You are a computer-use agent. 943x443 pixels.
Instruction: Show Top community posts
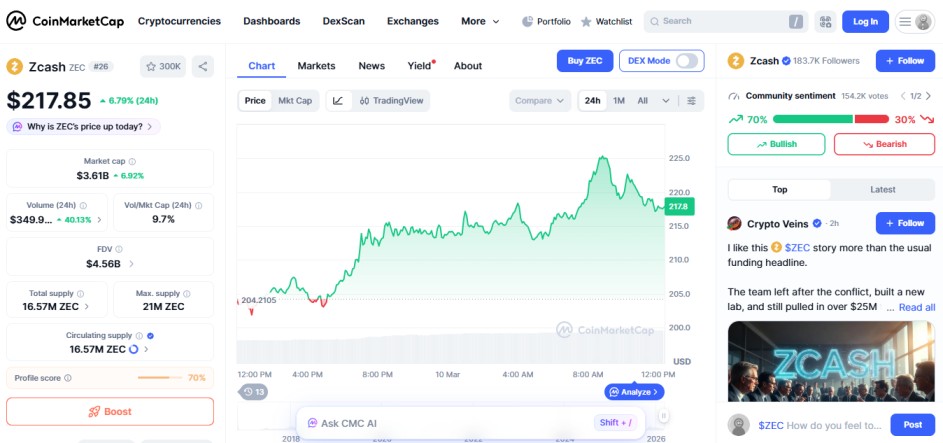pyautogui.click(x=779, y=189)
